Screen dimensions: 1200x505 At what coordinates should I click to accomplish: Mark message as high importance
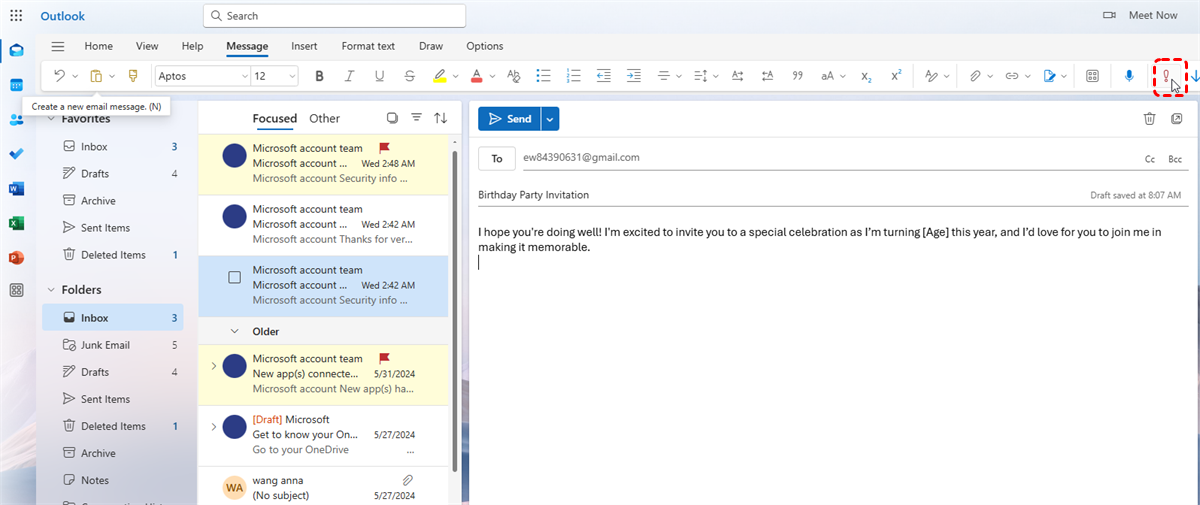pyautogui.click(x=1165, y=76)
